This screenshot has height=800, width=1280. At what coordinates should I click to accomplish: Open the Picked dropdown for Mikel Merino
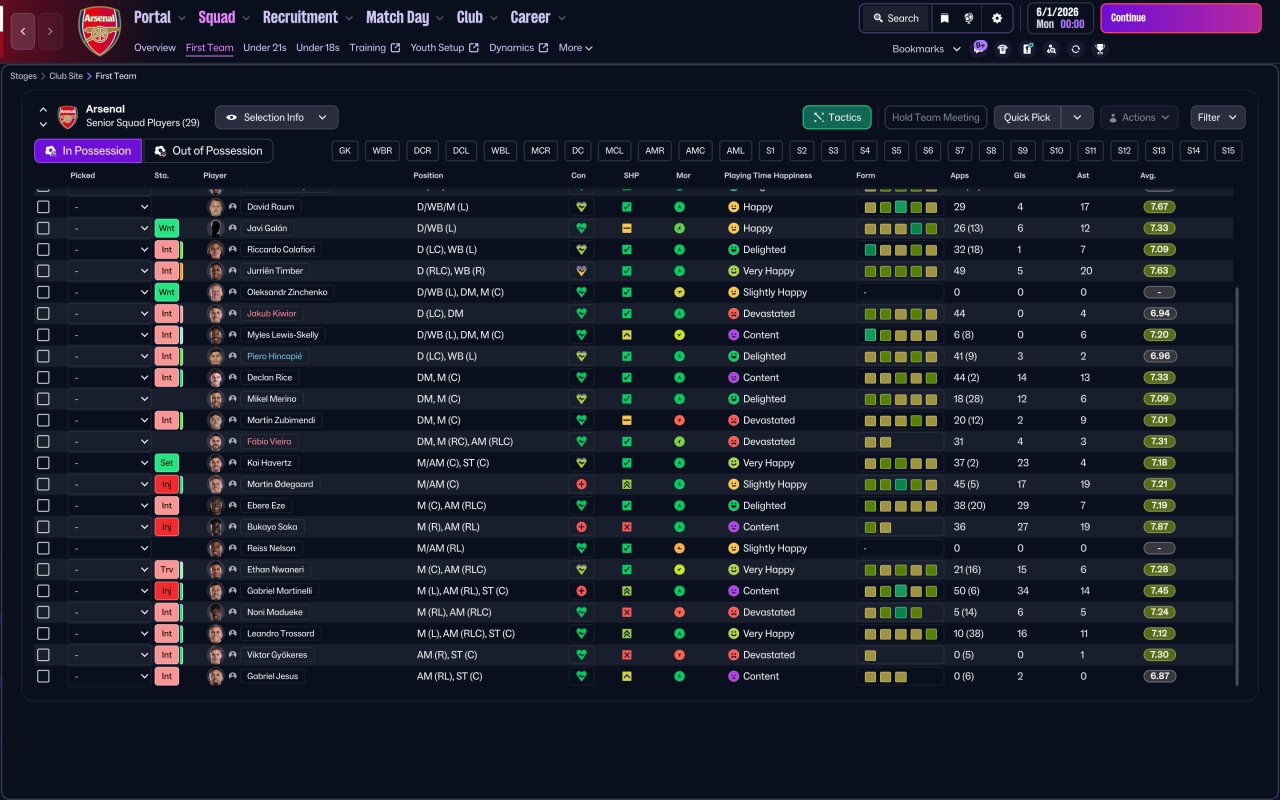pos(109,399)
